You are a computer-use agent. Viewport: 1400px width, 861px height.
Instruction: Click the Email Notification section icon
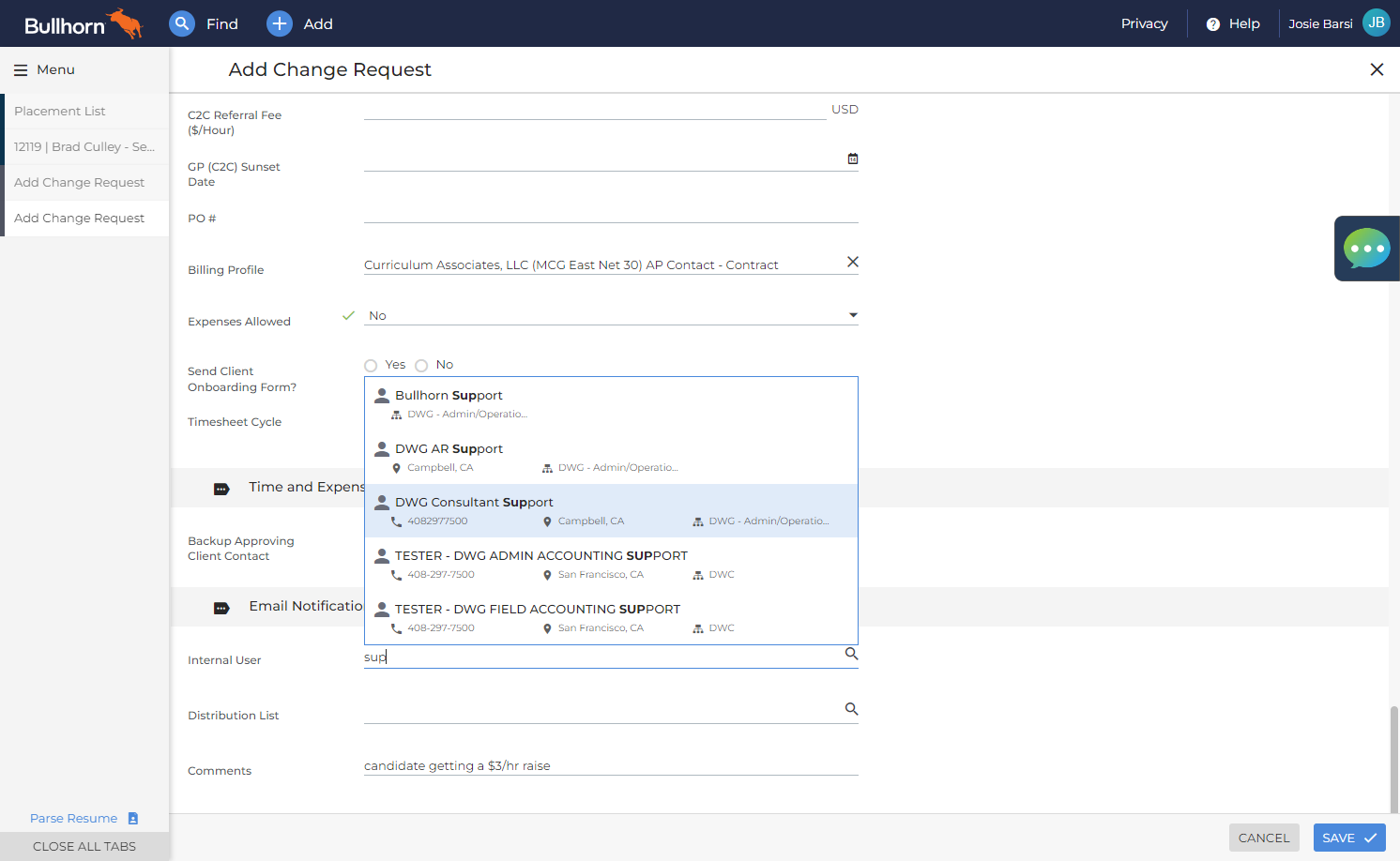[221, 608]
